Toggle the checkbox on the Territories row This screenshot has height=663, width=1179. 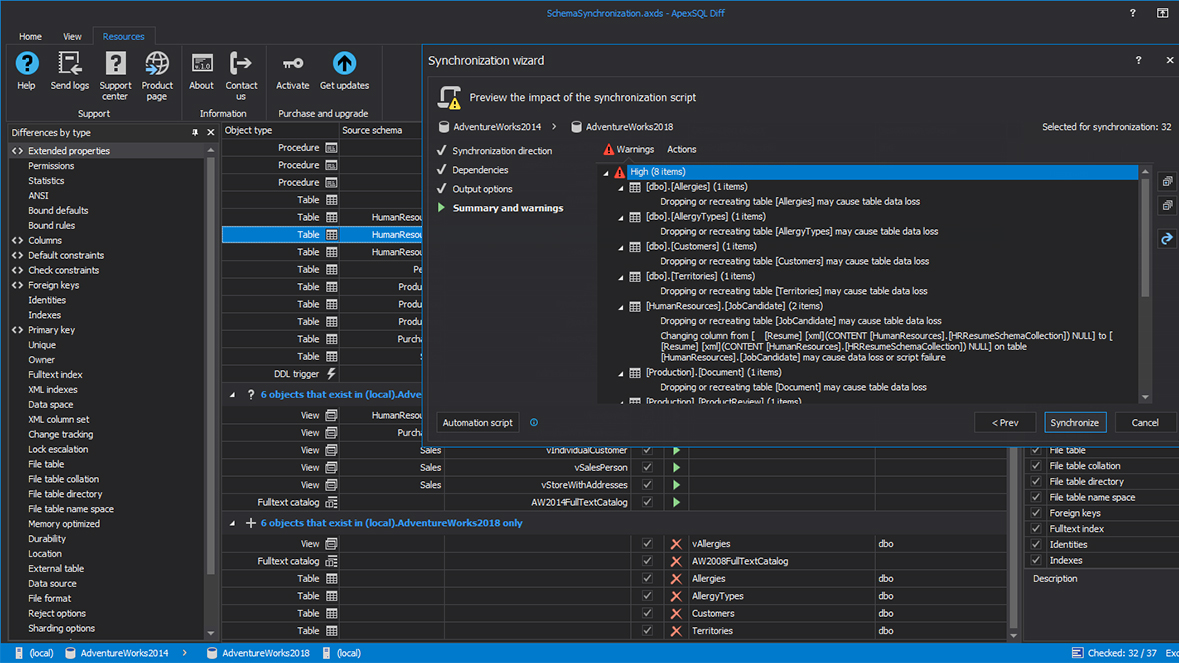point(647,630)
